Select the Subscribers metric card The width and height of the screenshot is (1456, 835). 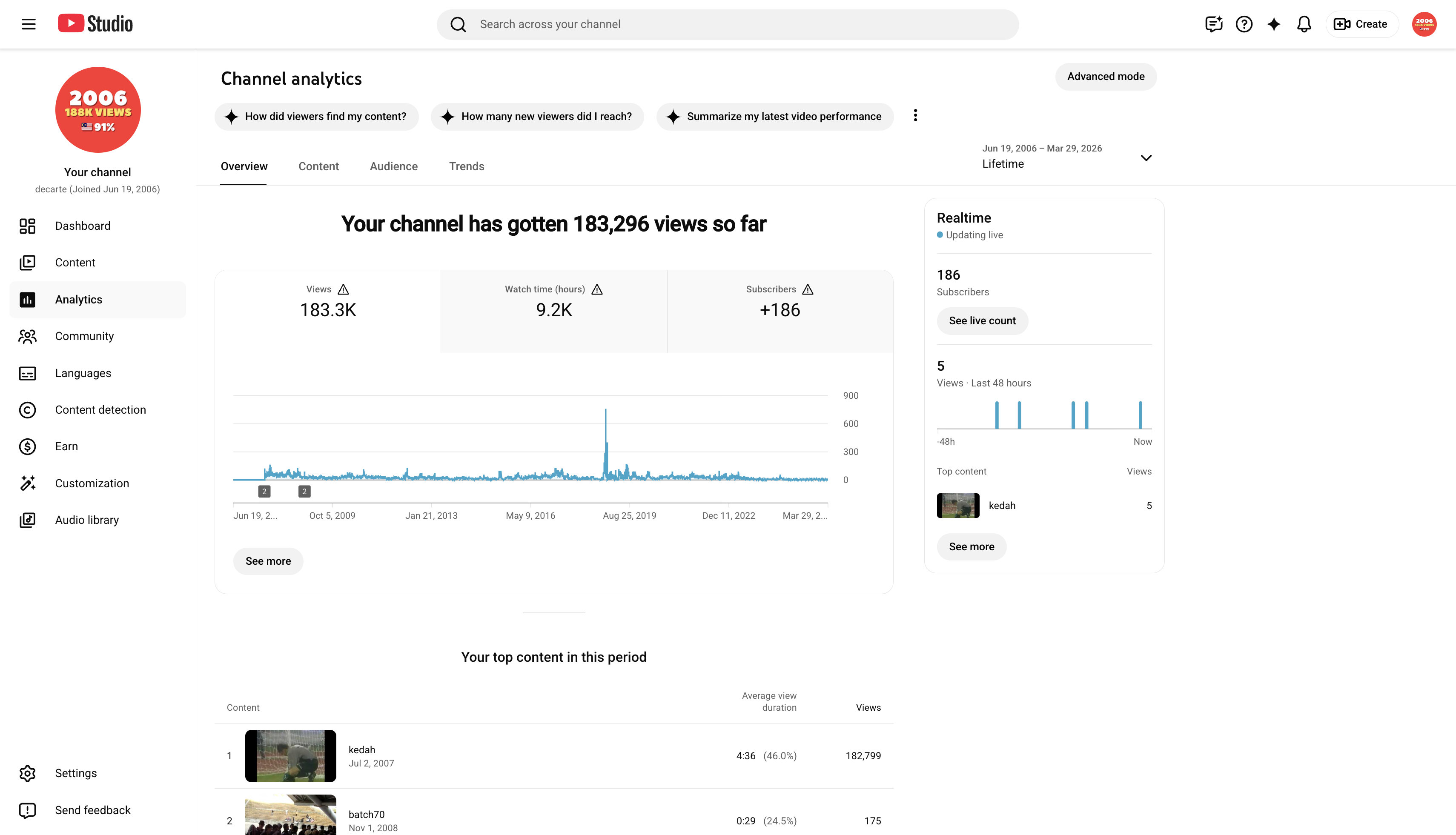(x=780, y=312)
